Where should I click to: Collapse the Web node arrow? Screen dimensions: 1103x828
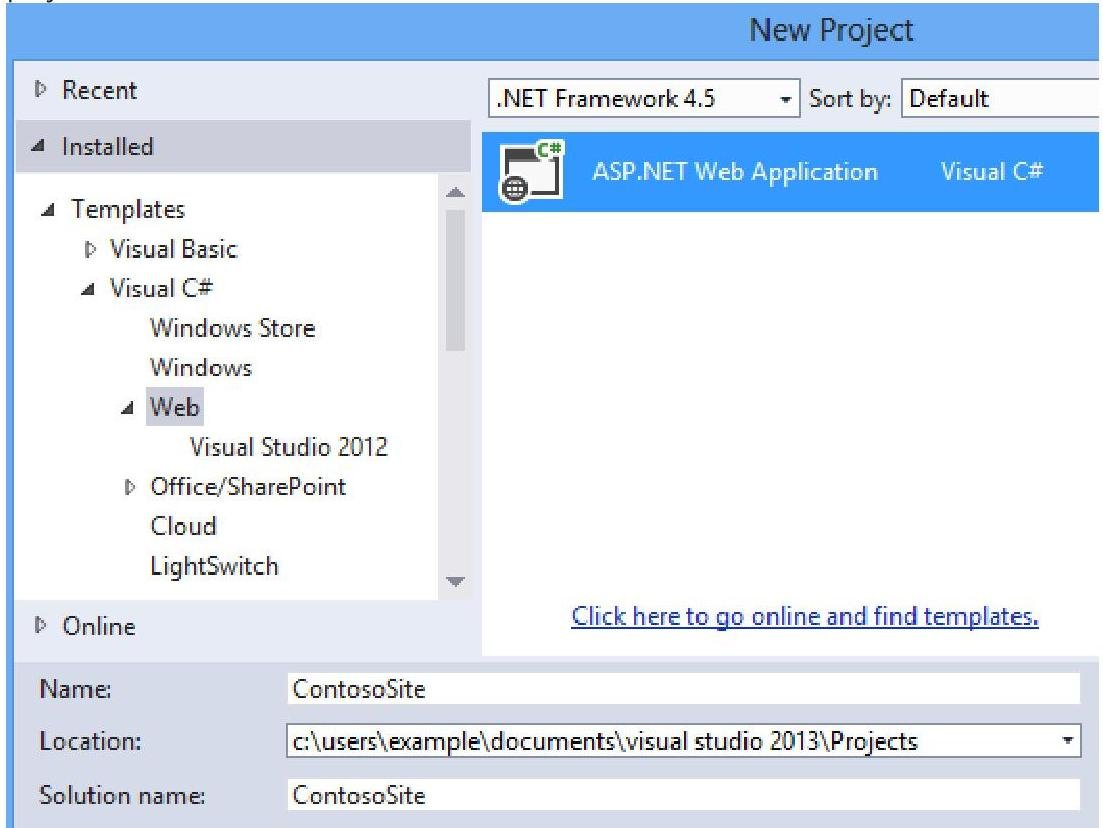coord(129,408)
